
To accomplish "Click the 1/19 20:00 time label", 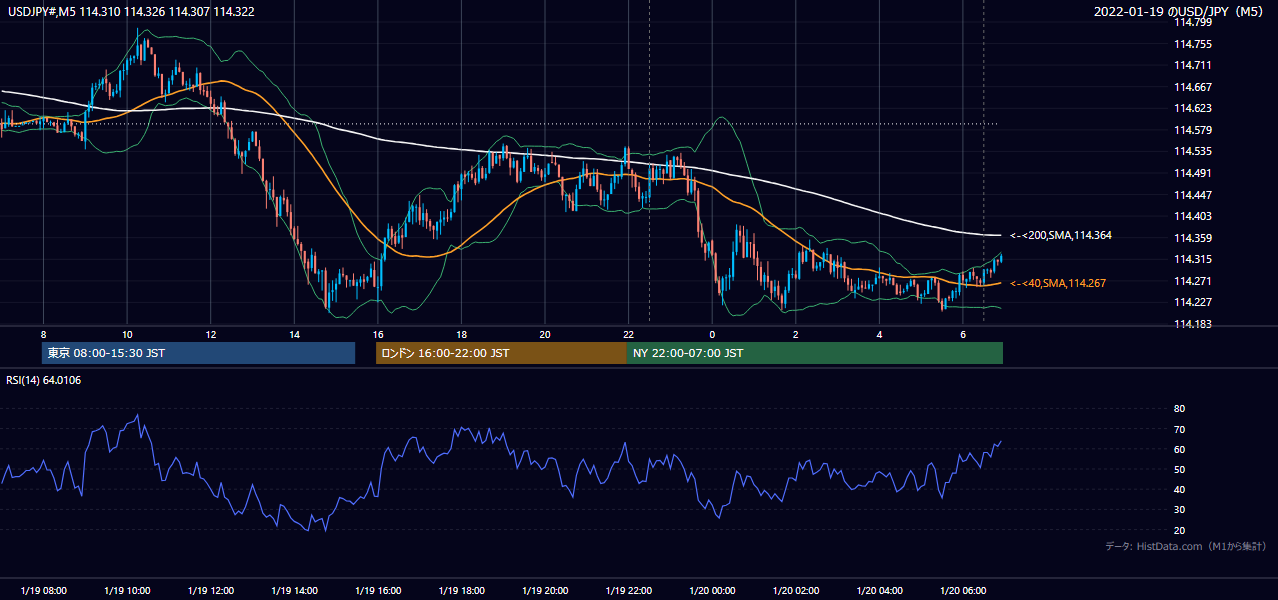I will coord(544,590).
